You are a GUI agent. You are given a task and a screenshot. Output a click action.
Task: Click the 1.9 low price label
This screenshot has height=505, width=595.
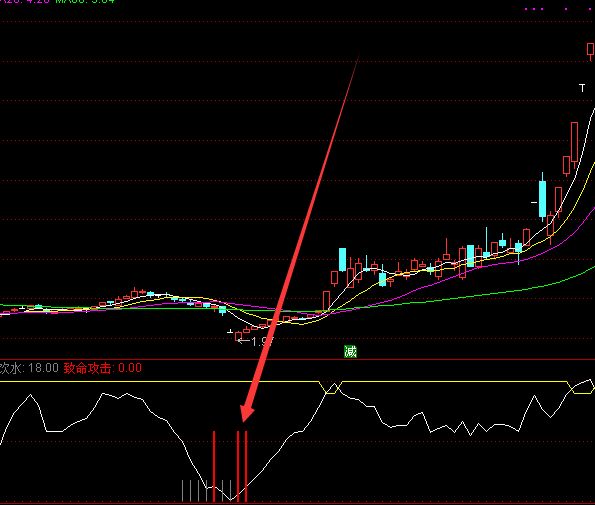click(255, 342)
